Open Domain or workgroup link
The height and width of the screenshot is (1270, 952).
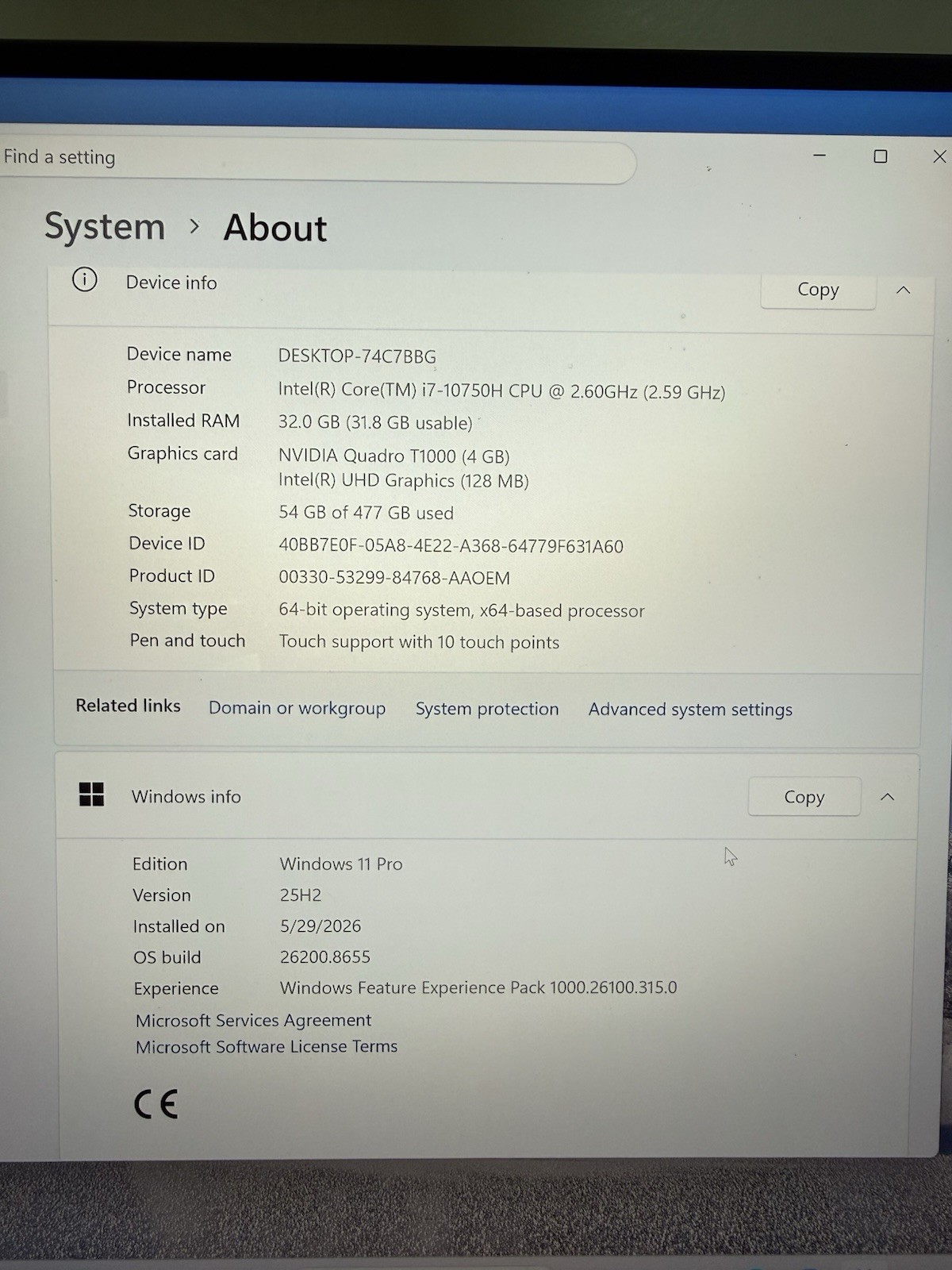tap(297, 708)
